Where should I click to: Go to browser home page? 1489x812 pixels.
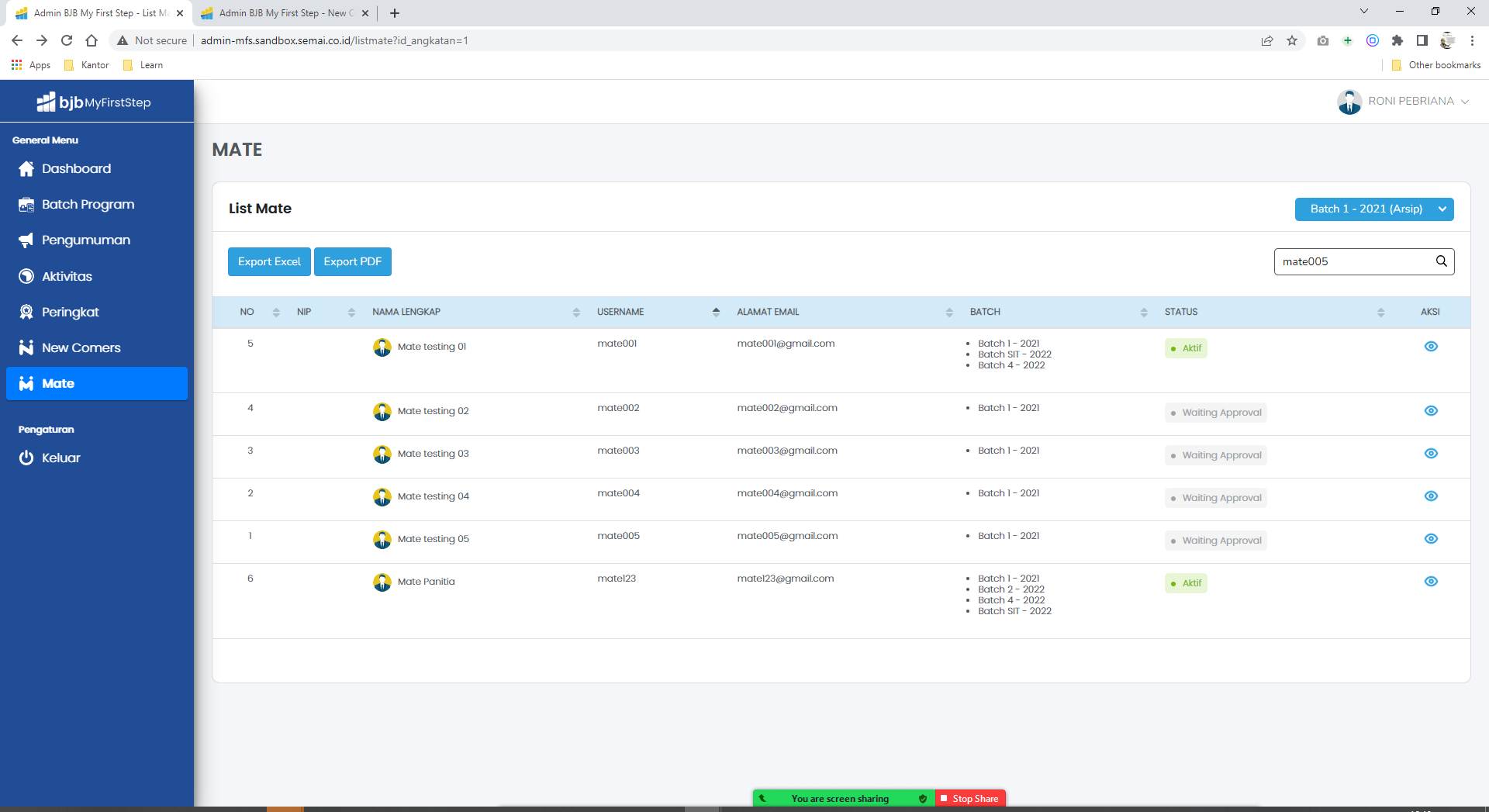tap(92, 40)
